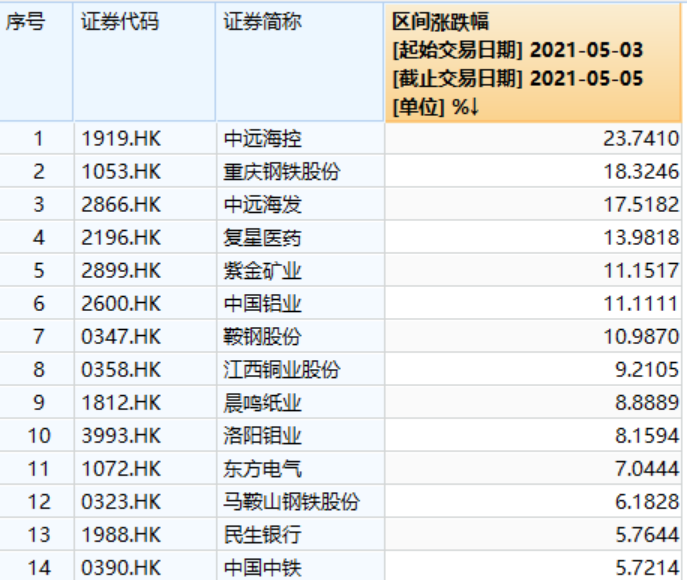Select stock name 中国中铁
687x580 pixels.
click(262, 568)
